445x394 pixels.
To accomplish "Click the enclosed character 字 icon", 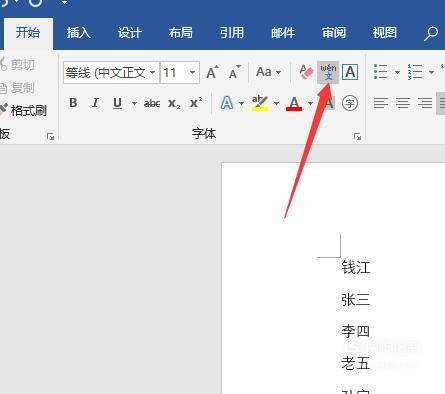I will coord(350,103).
